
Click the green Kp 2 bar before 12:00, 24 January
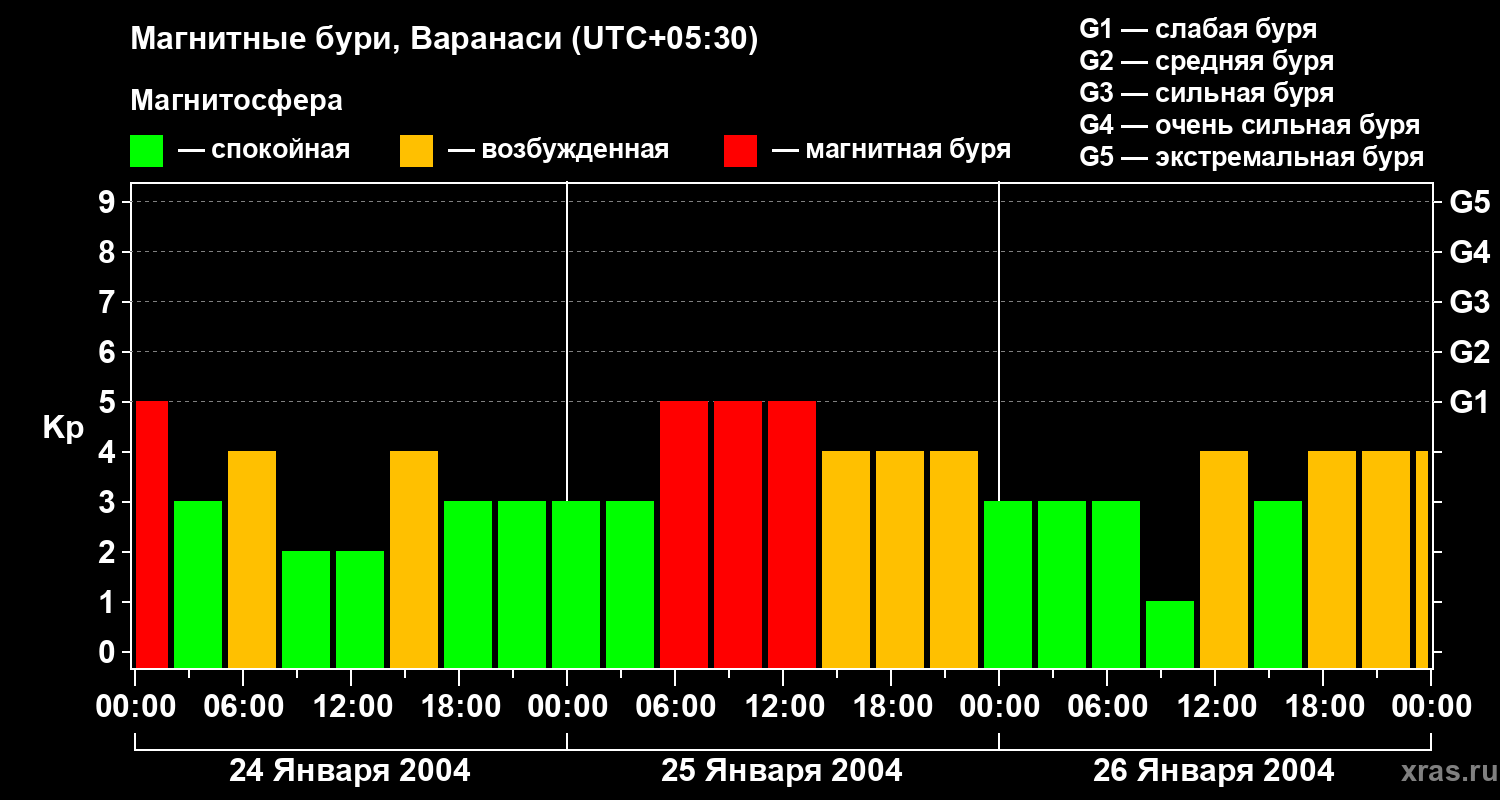(x=306, y=609)
